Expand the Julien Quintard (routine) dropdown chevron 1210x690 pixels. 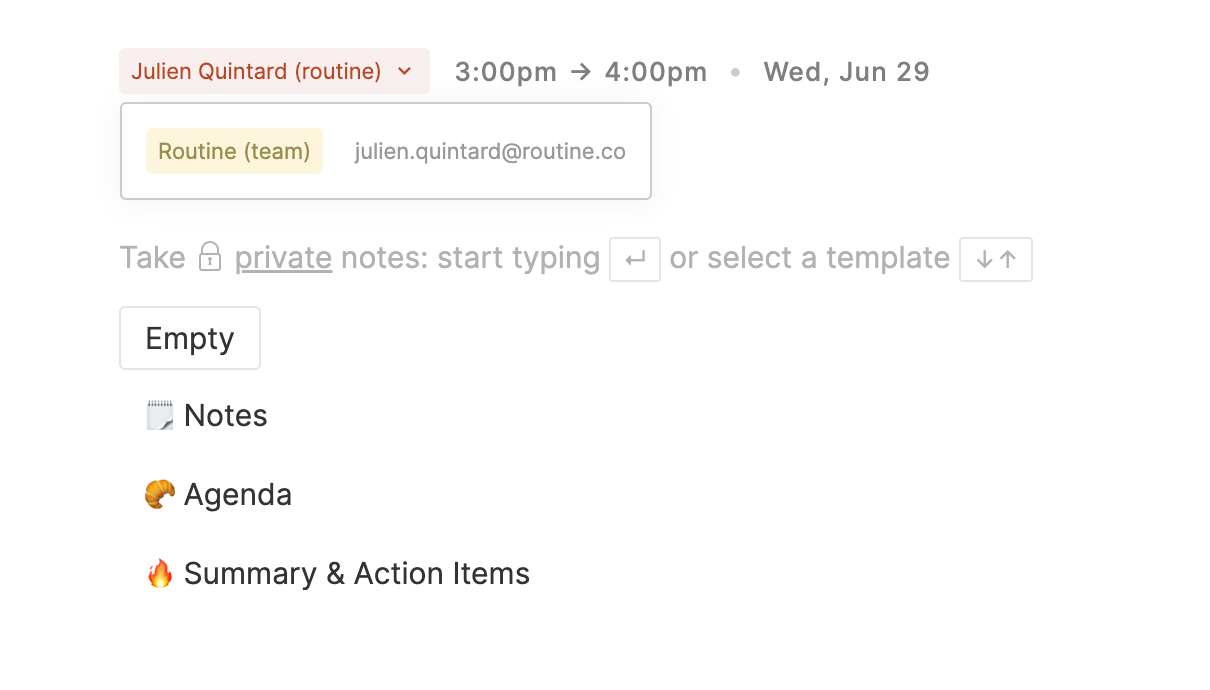(404, 72)
